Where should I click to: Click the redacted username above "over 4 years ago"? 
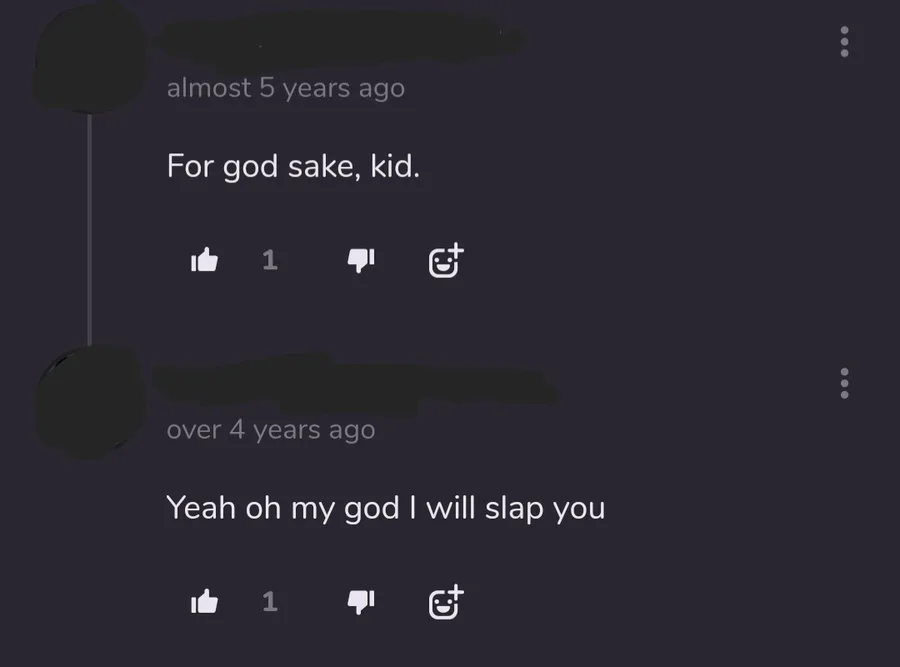pos(355,385)
